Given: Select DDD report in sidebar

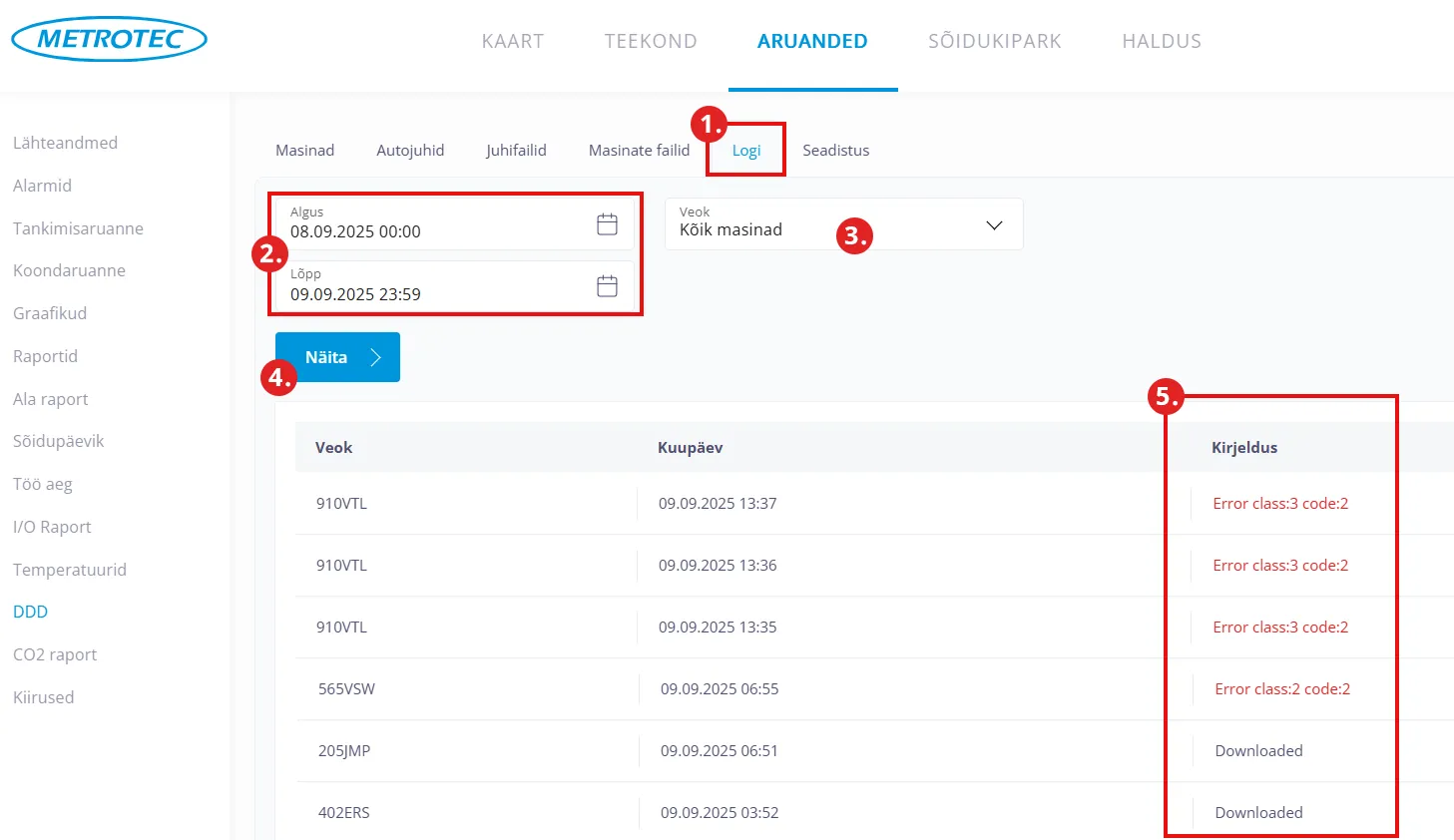Looking at the screenshot, I should click(30, 612).
